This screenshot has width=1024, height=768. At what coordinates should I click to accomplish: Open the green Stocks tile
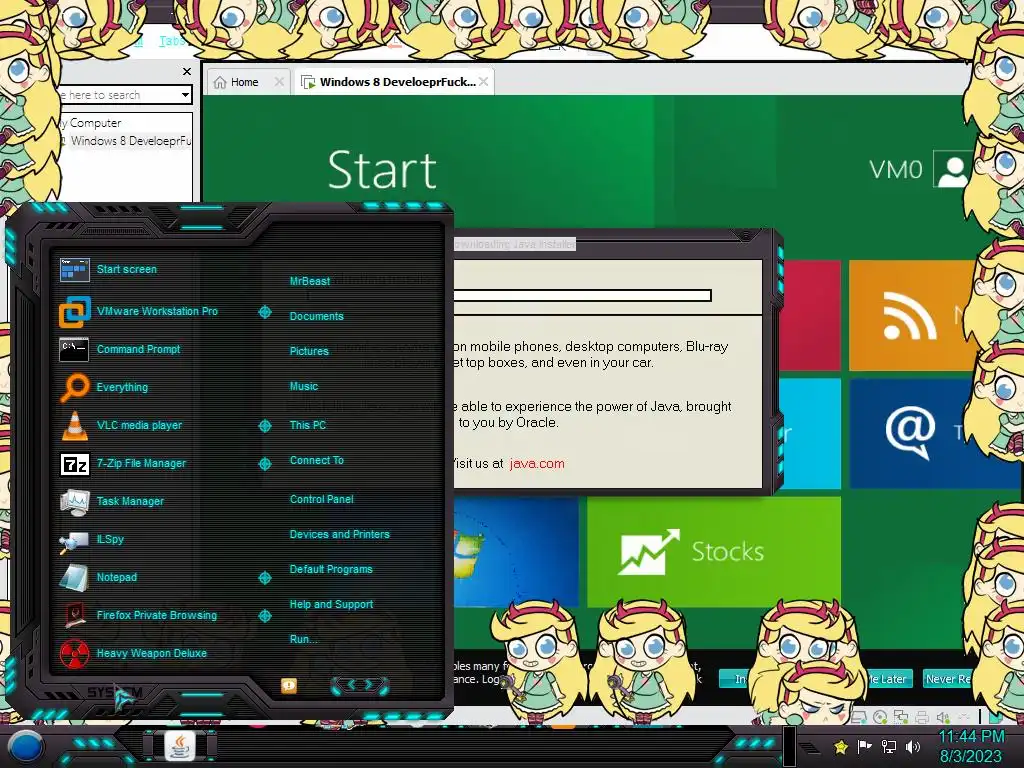click(713, 552)
